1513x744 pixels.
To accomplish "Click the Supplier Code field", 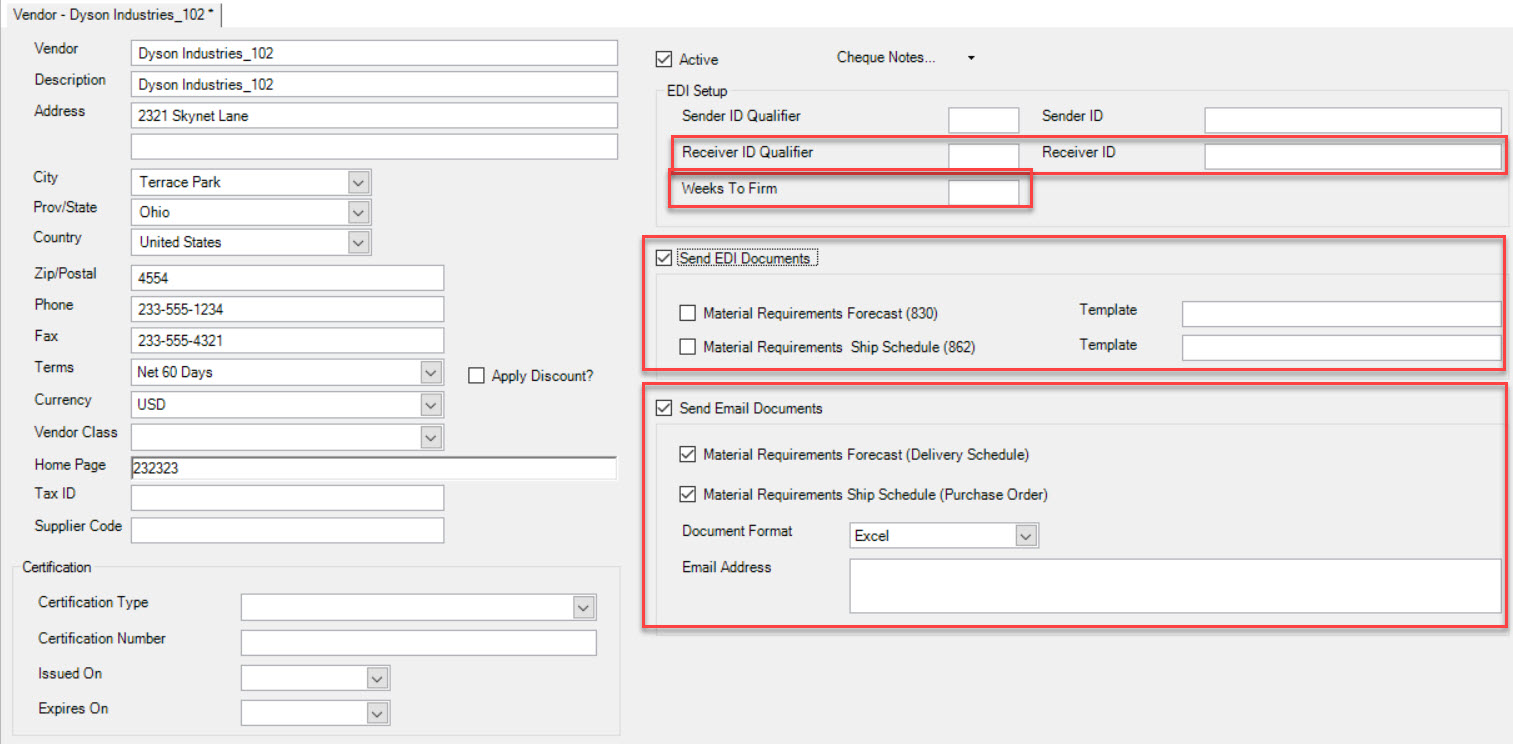I will point(288,530).
